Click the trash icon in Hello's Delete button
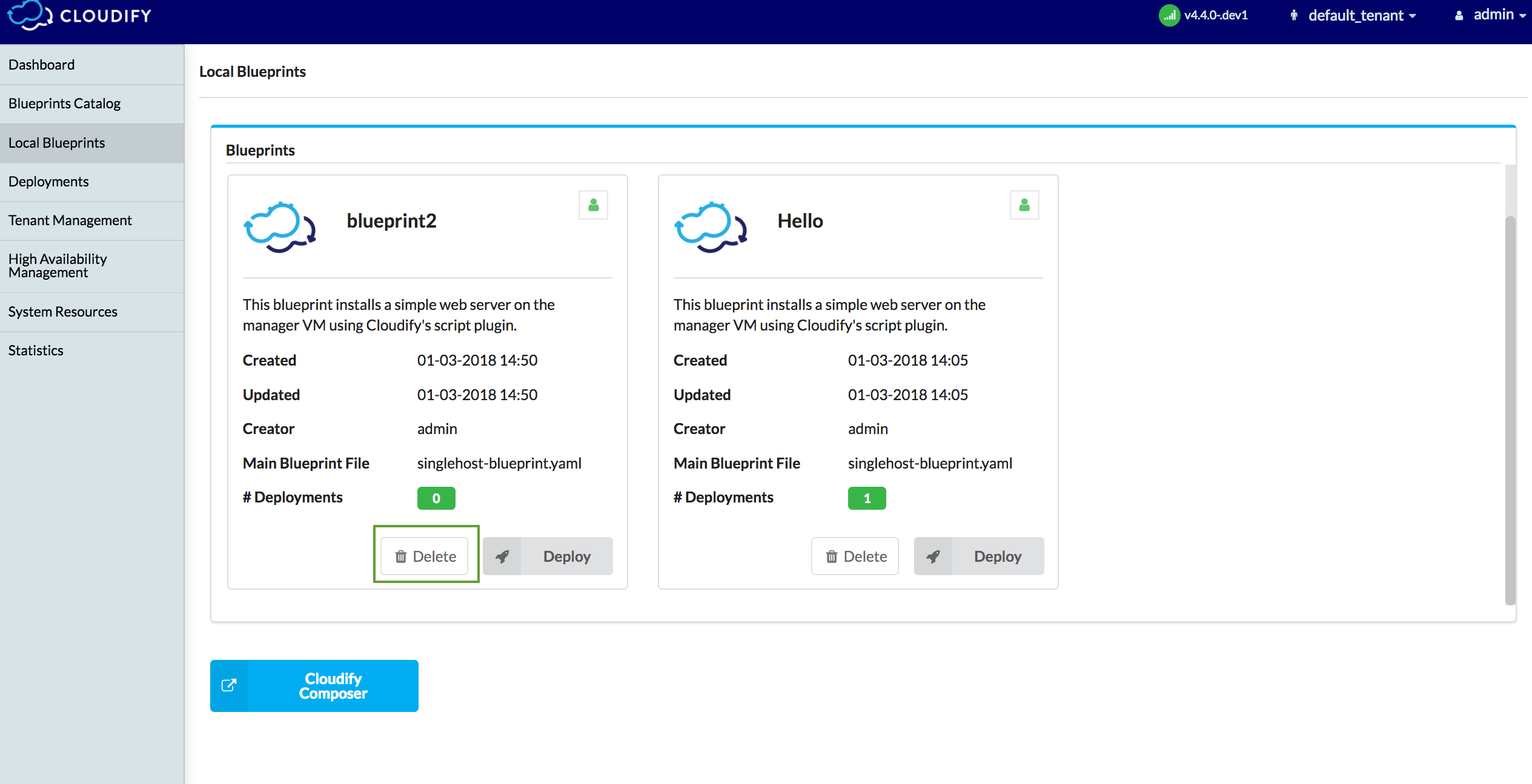1532x784 pixels. [831, 556]
